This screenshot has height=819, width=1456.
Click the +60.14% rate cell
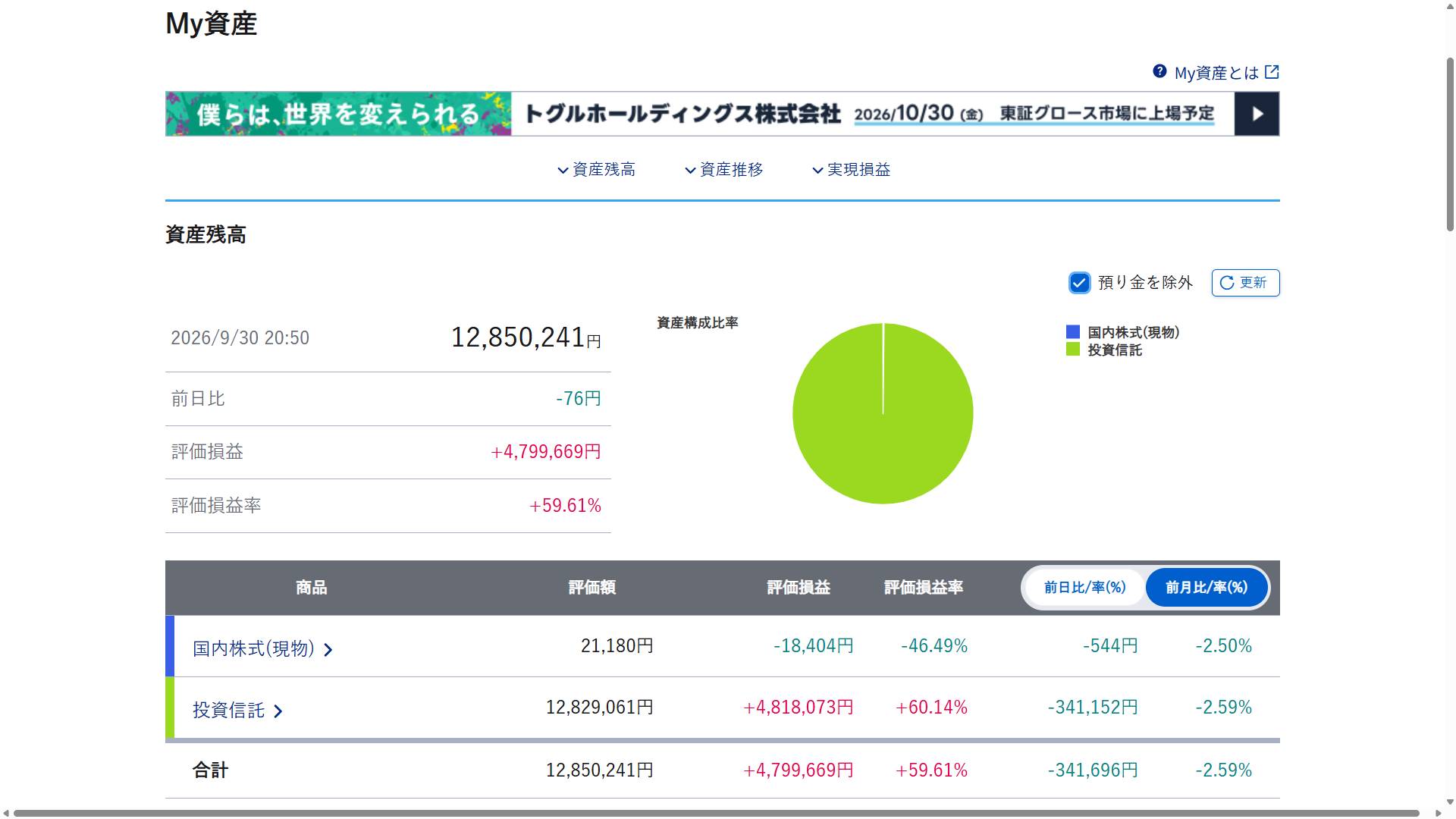931,708
